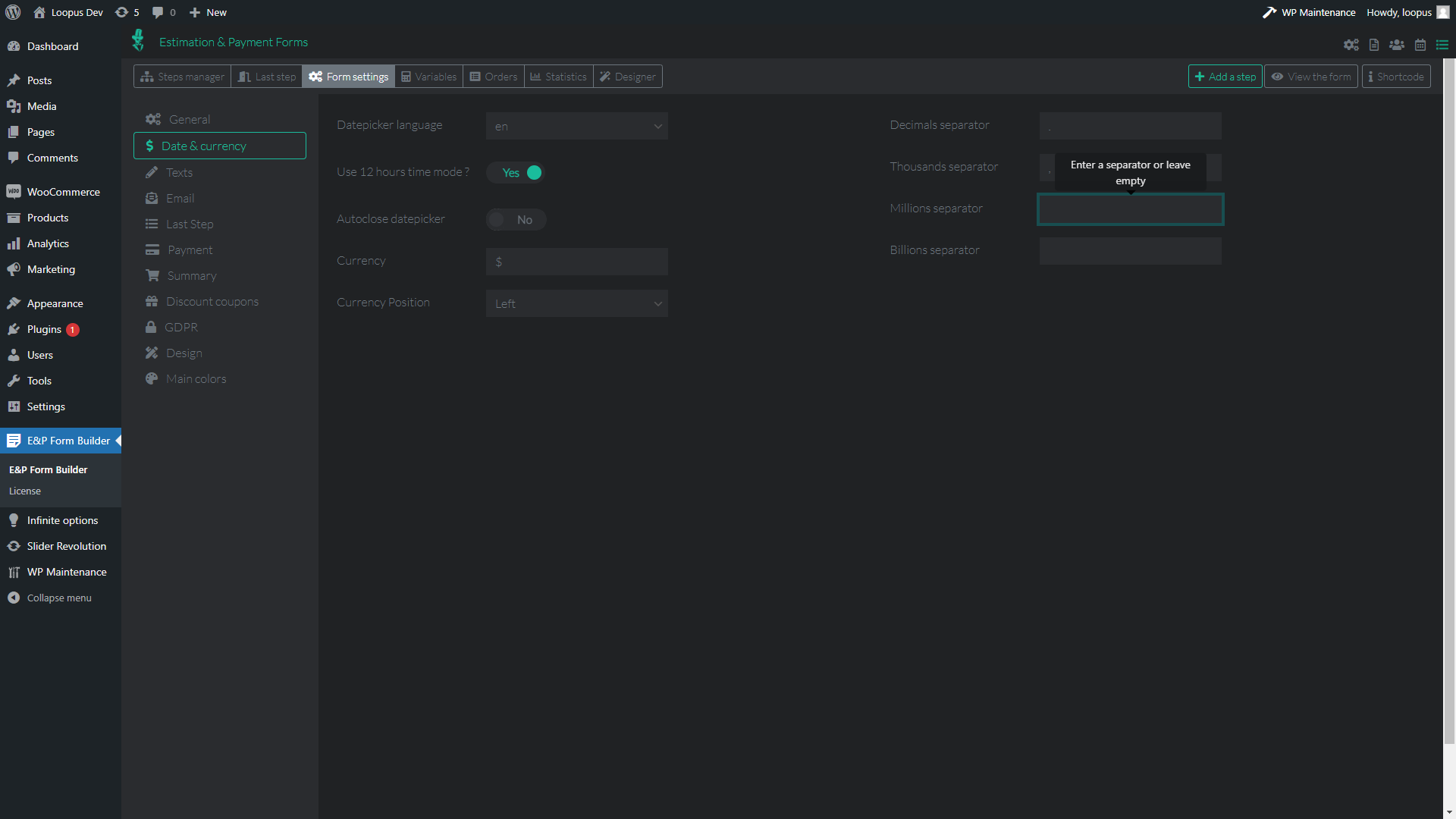Image resolution: width=1456 pixels, height=819 pixels.
Task: Click the document icon in top-right header
Action: pyautogui.click(x=1374, y=45)
